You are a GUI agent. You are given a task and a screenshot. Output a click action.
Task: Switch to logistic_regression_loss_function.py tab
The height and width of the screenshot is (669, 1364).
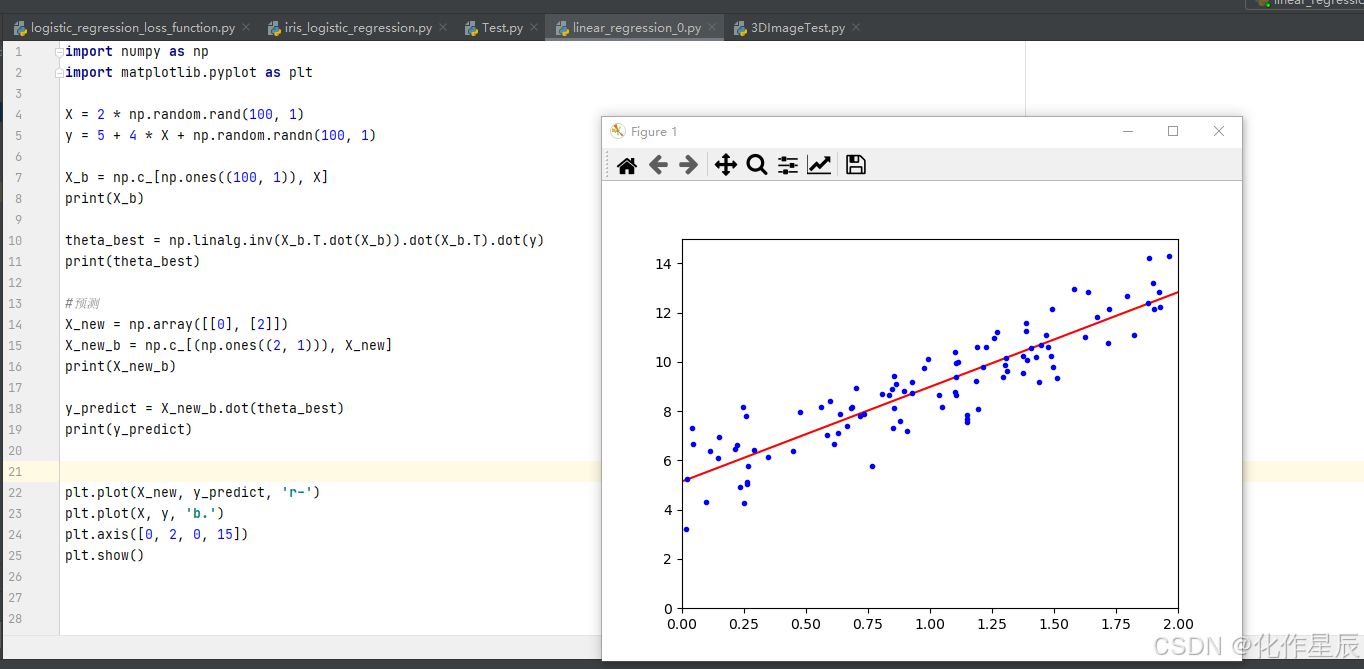point(133,28)
